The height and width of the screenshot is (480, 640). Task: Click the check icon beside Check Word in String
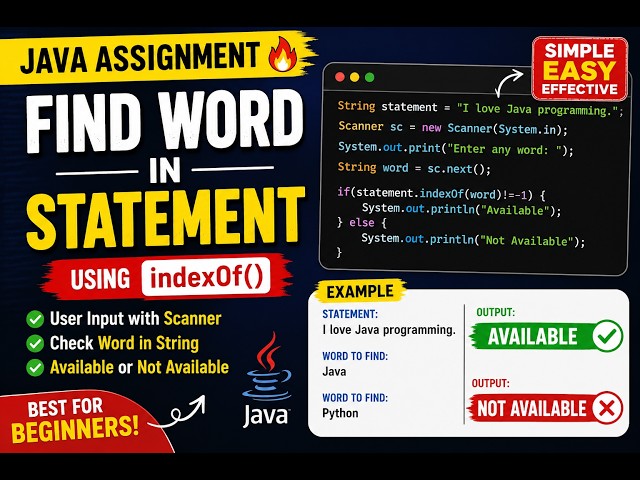[35, 343]
